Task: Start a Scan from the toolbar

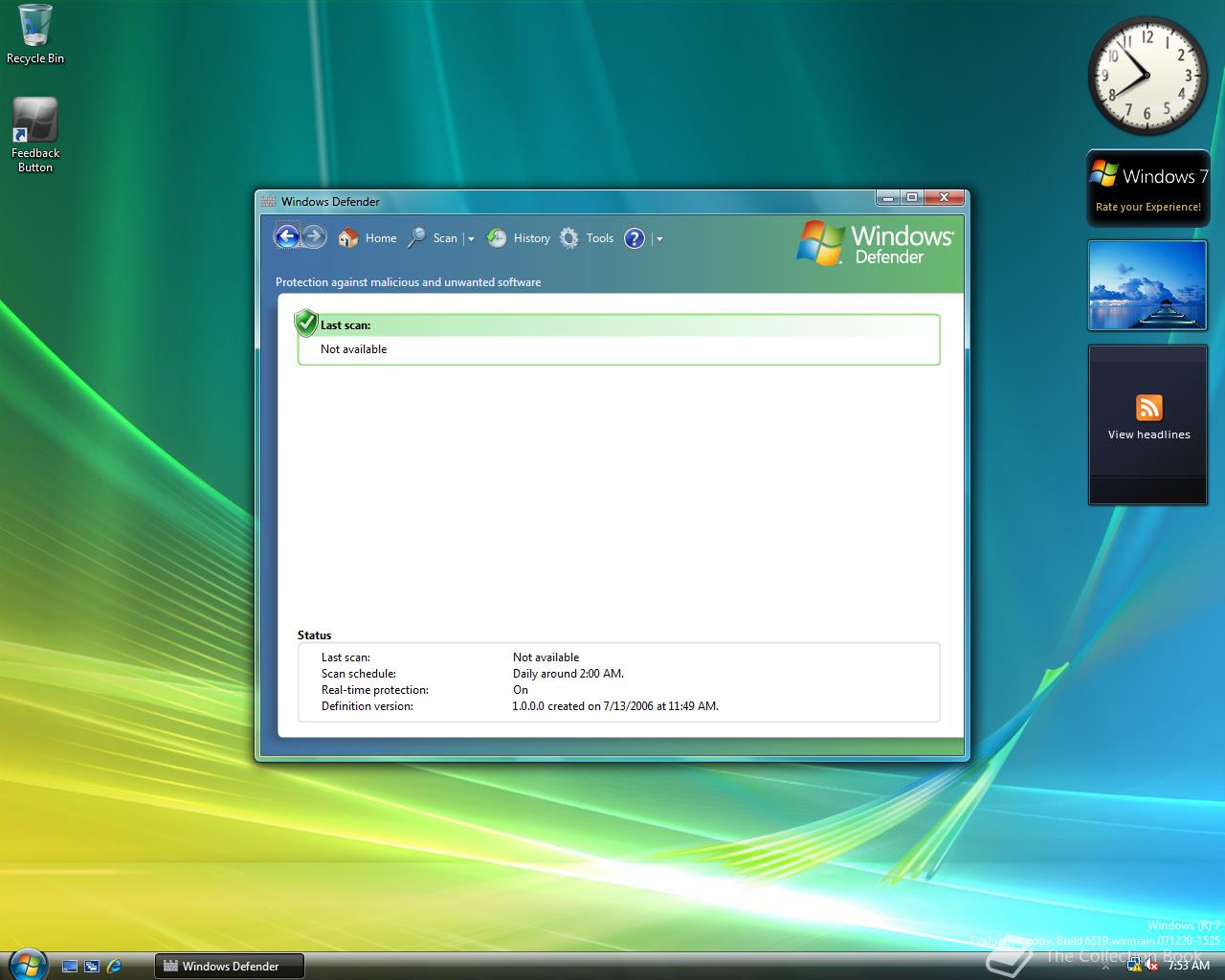Action: click(445, 238)
